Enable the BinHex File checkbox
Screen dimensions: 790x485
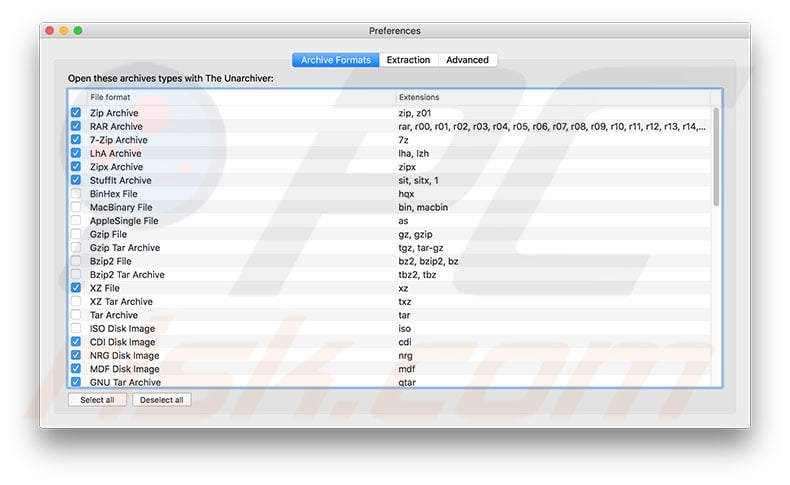coord(76,193)
